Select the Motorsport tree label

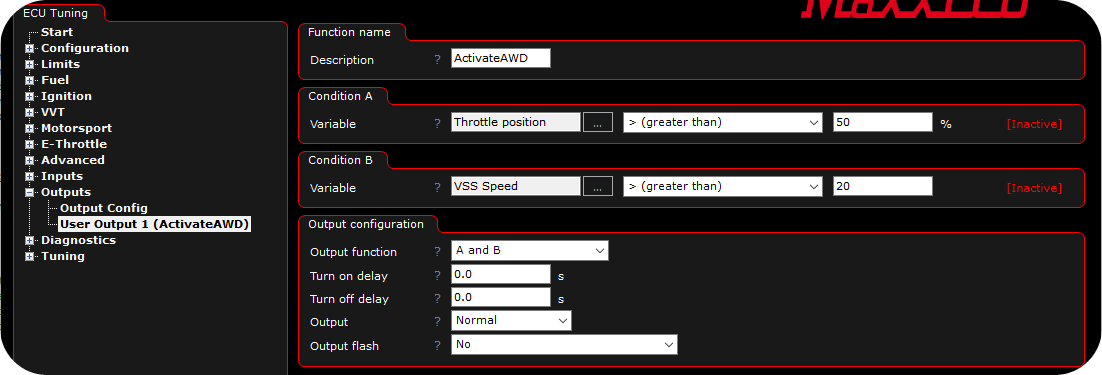77,129
